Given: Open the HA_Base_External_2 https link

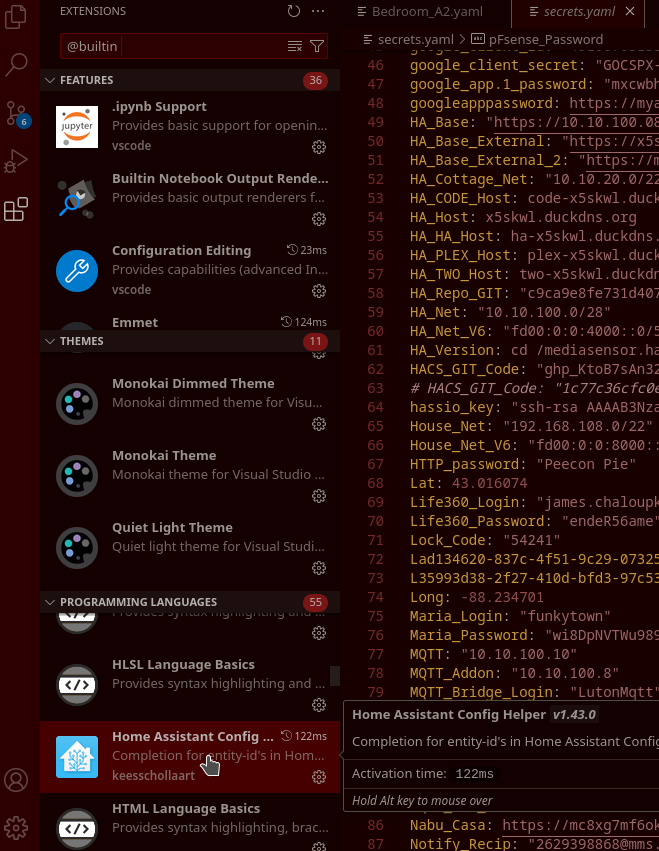Looking at the screenshot, I should [x=622, y=160].
